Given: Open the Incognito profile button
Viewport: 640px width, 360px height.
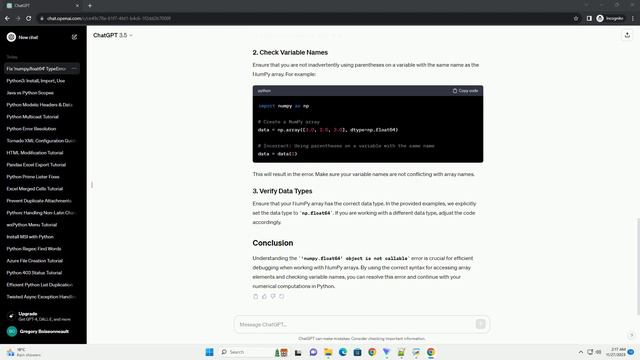Looking at the screenshot, I should [x=610, y=18].
